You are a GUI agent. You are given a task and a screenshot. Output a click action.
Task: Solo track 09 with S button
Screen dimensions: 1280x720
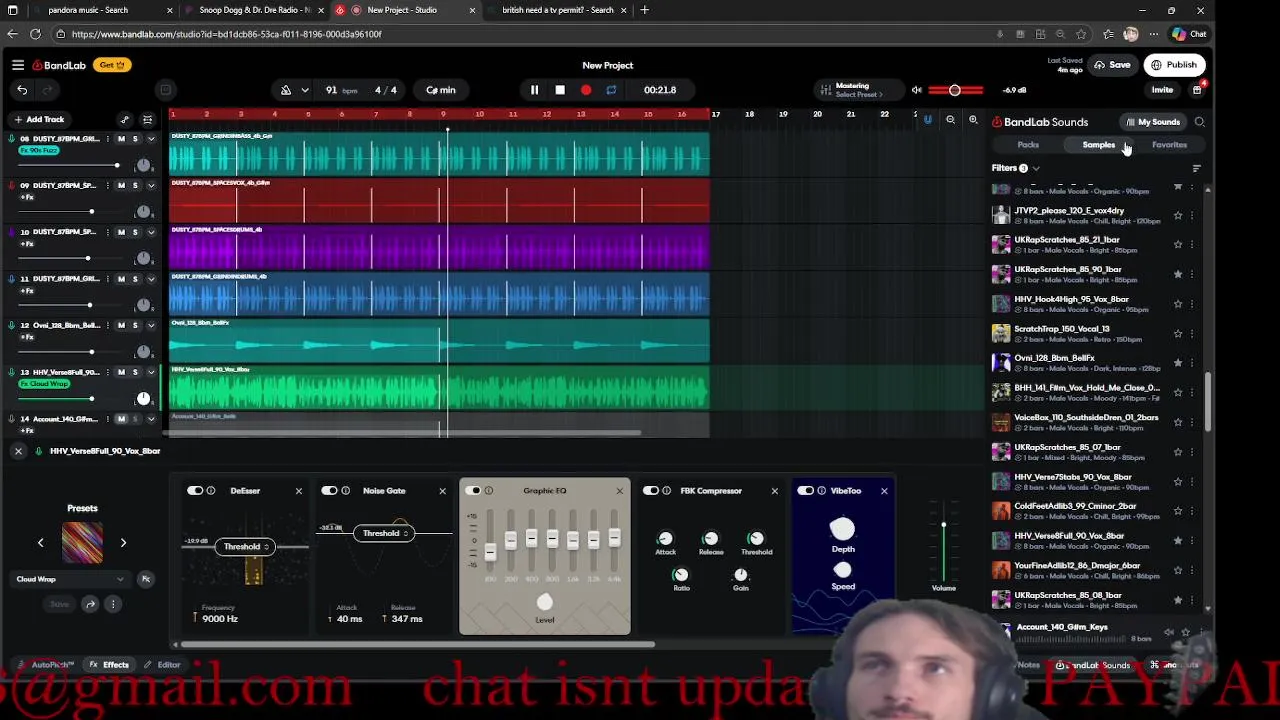[135, 185]
